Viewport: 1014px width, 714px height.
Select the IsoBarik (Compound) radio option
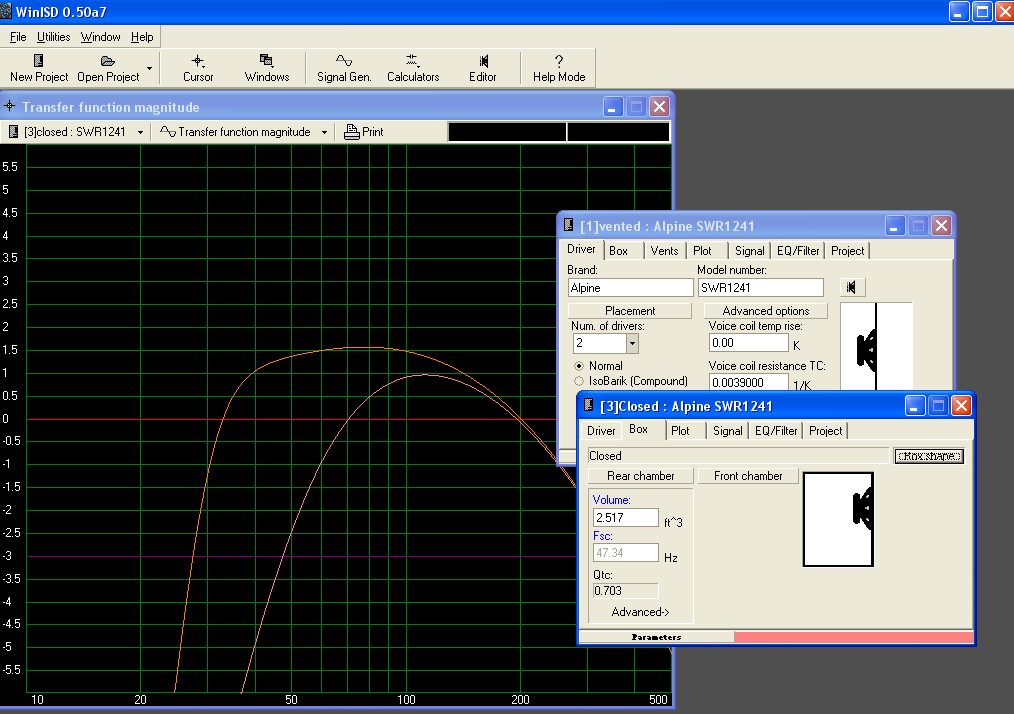(579, 382)
